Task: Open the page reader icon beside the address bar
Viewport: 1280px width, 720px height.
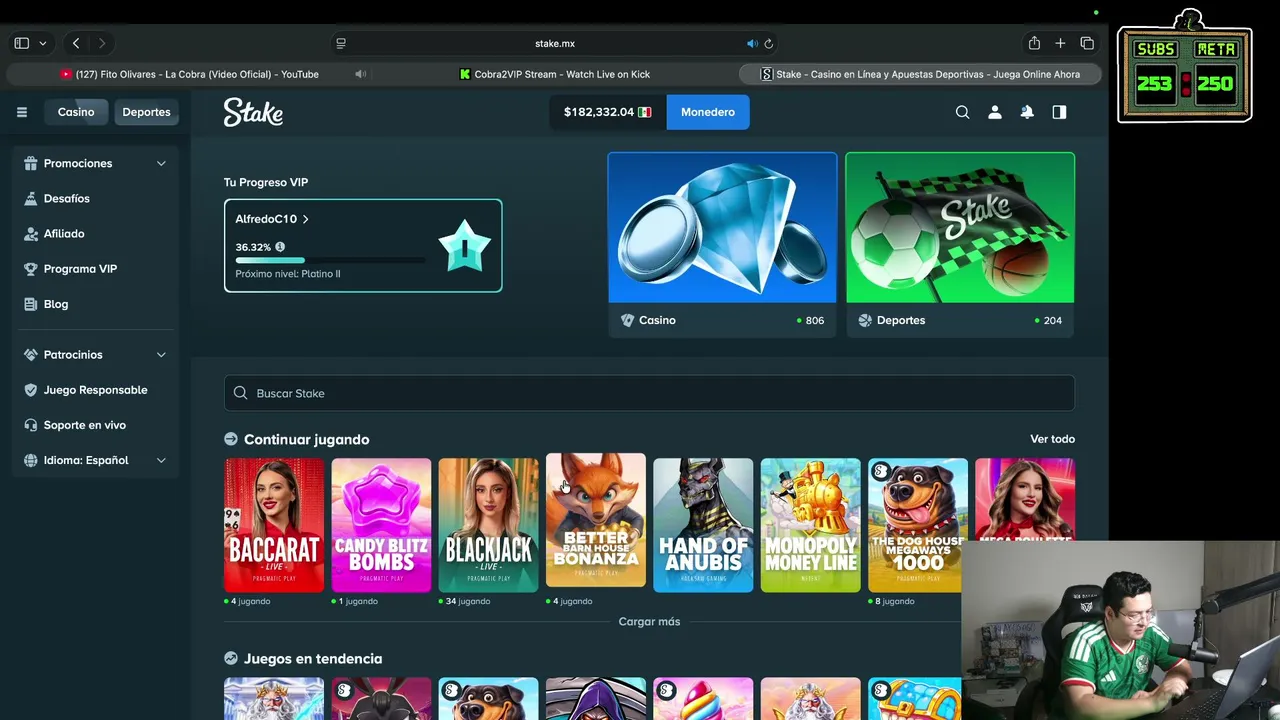Action: click(341, 43)
